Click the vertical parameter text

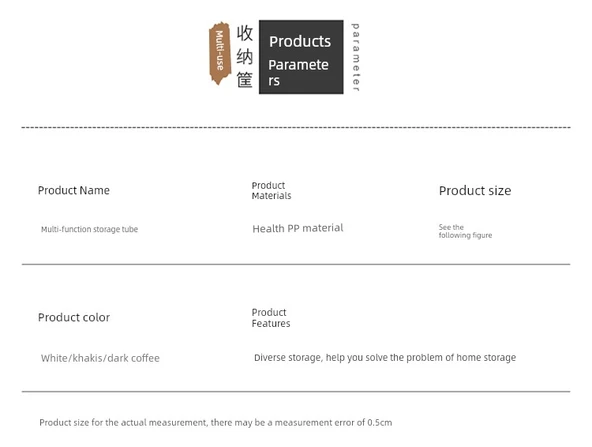click(356, 57)
